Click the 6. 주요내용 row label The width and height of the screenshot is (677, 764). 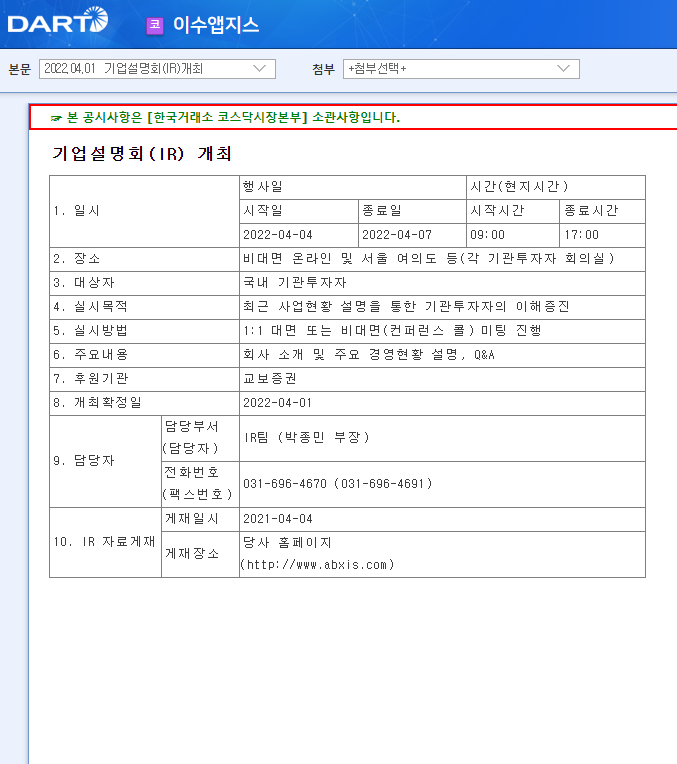(144, 355)
